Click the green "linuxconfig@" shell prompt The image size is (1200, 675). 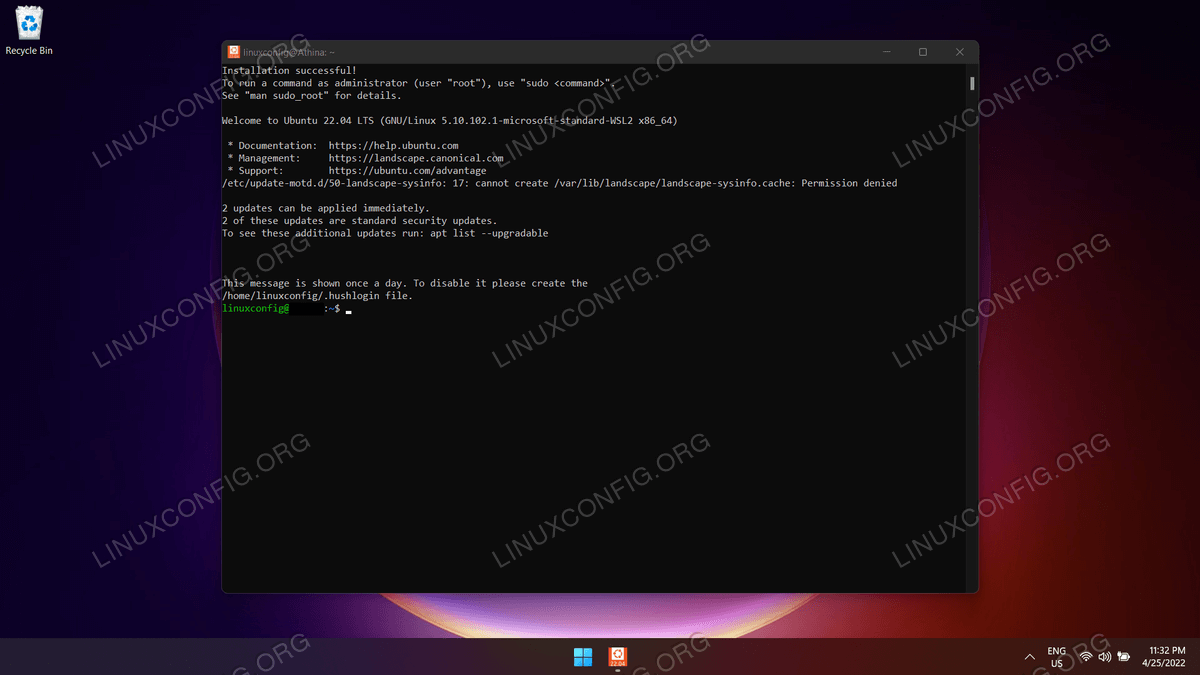click(256, 309)
